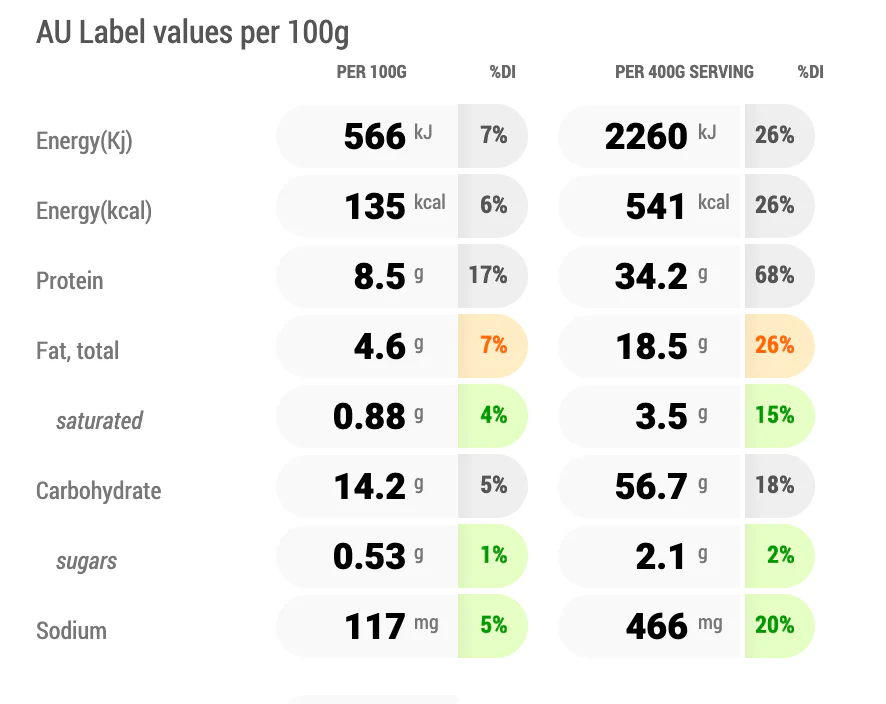The height and width of the screenshot is (704, 886).
Task: Click the PER 400G SERVING column header
Action: point(684,72)
